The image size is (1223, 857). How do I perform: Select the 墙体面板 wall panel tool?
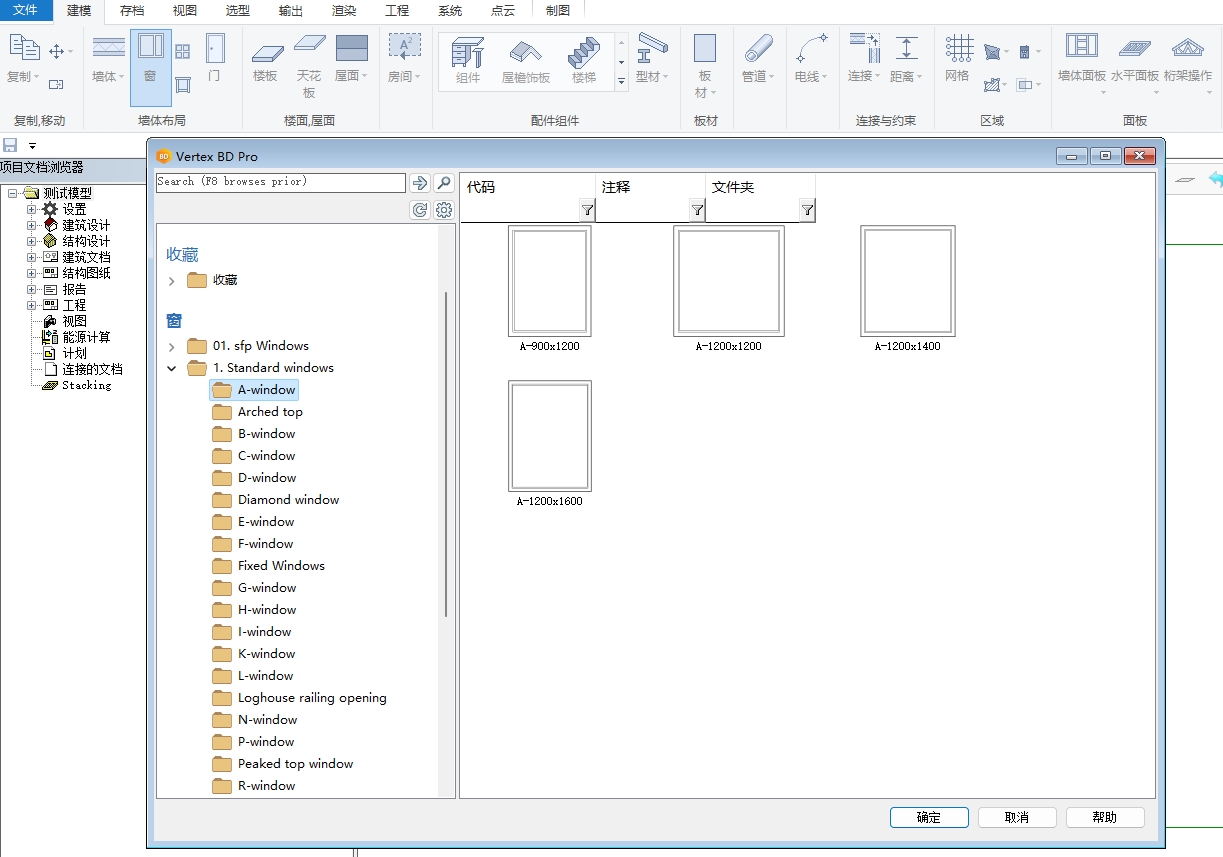(x=1082, y=62)
